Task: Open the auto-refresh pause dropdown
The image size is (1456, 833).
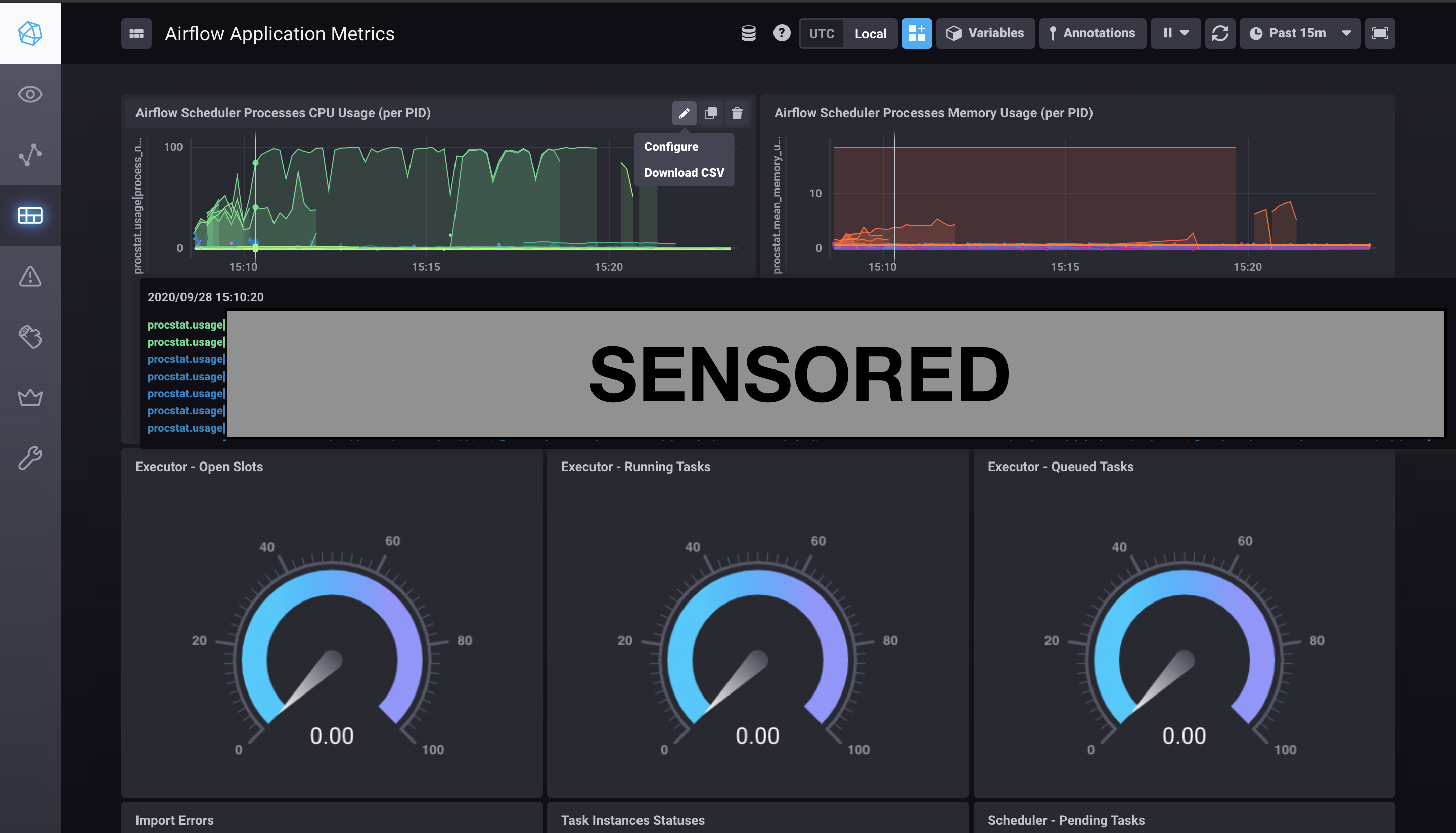Action: click(1175, 34)
